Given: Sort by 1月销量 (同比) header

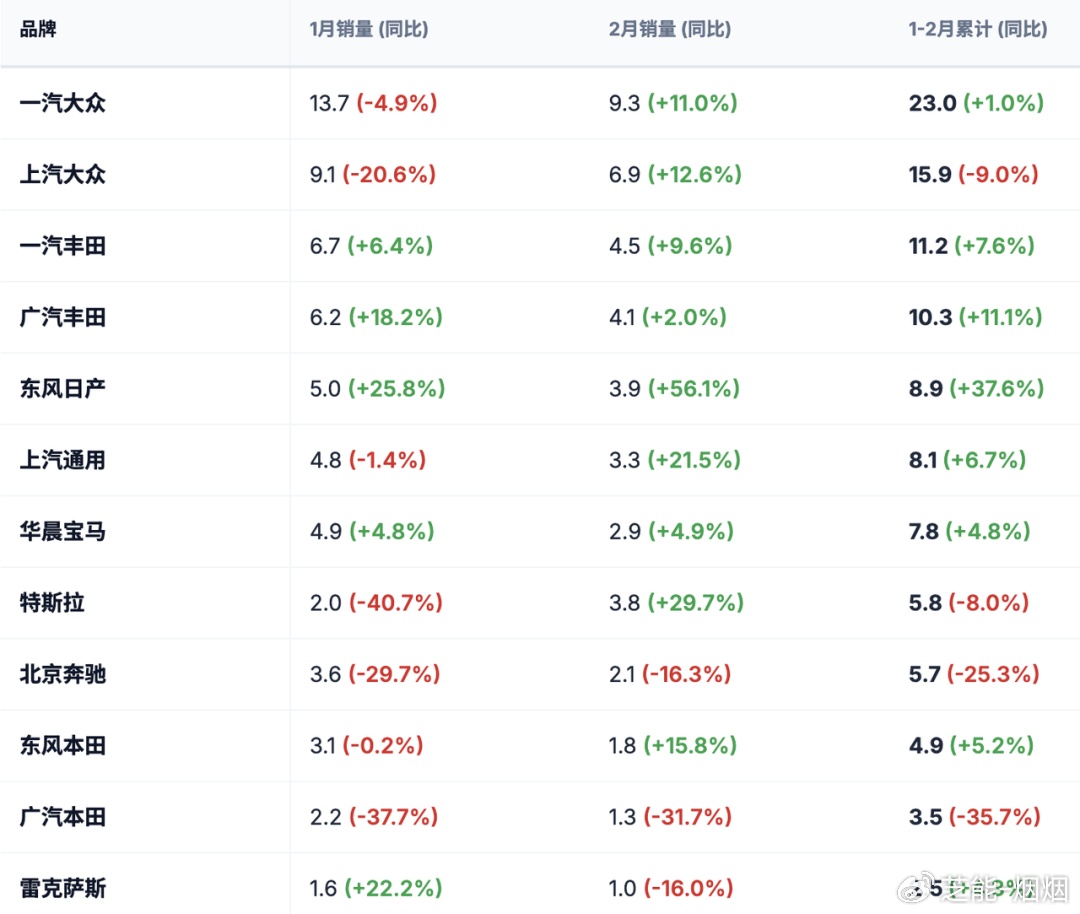Looking at the screenshot, I should click(x=368, y=29).
